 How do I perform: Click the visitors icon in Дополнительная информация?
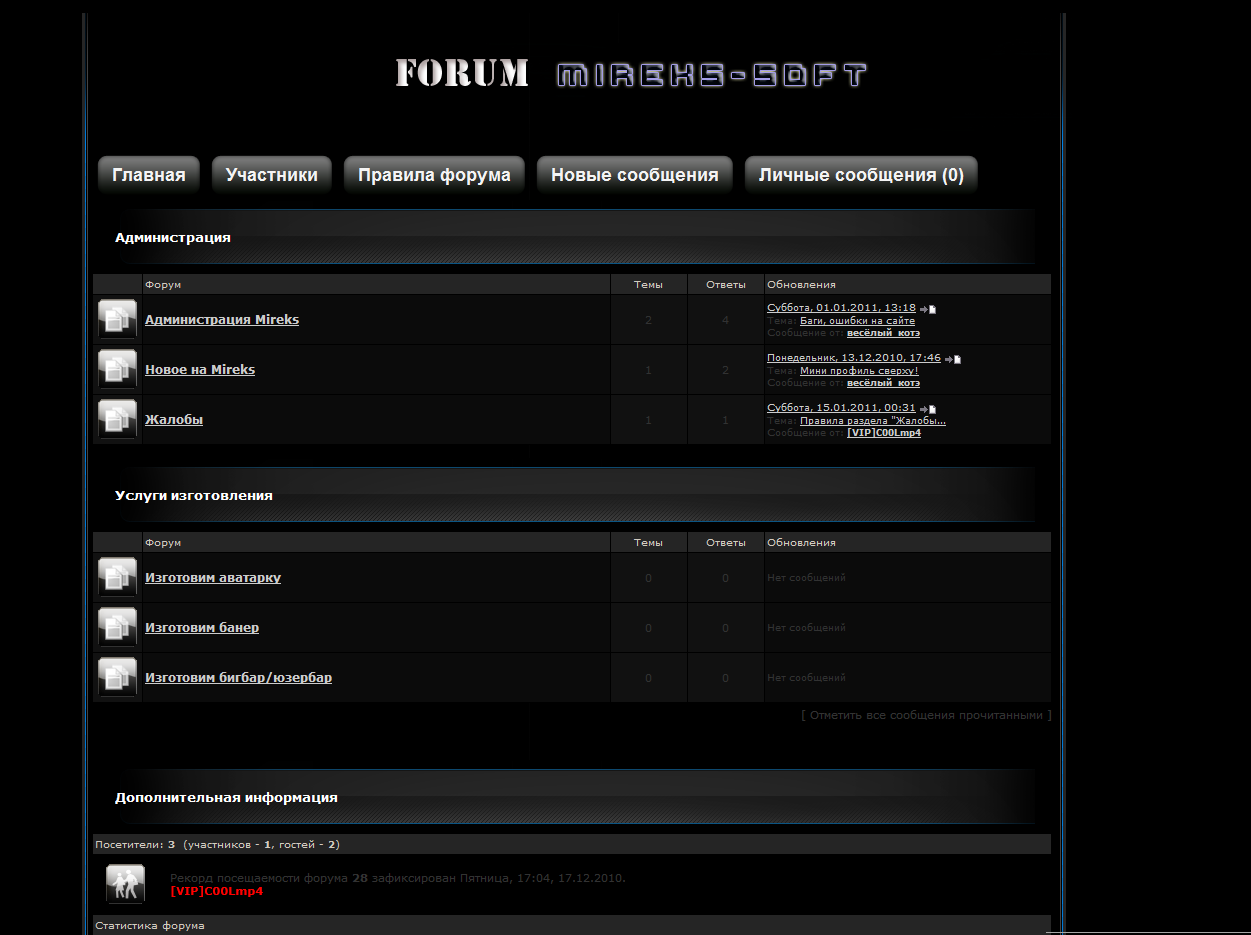pos(126,884)
